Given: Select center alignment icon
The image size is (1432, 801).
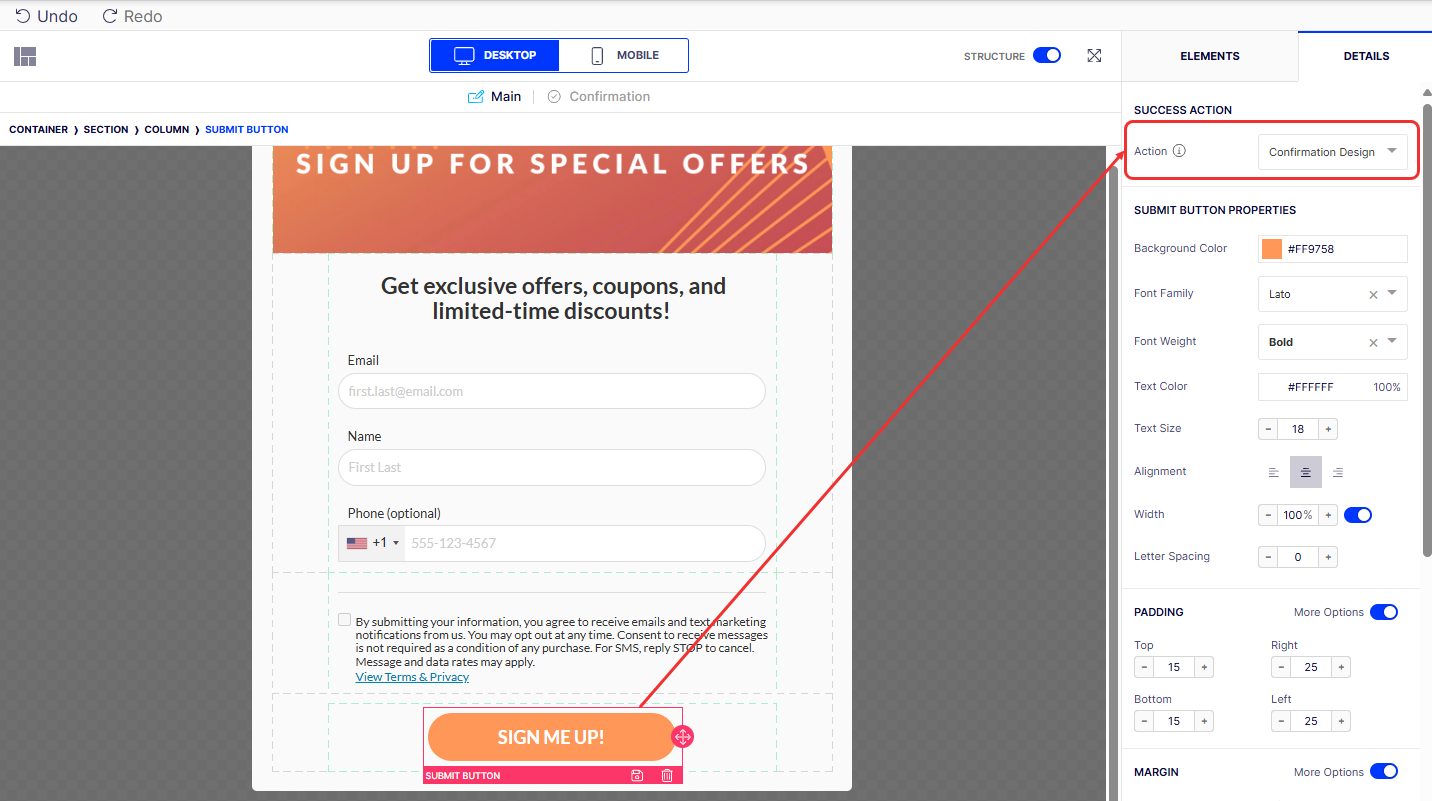Looking at the screenshot, I should (1306, 472).
